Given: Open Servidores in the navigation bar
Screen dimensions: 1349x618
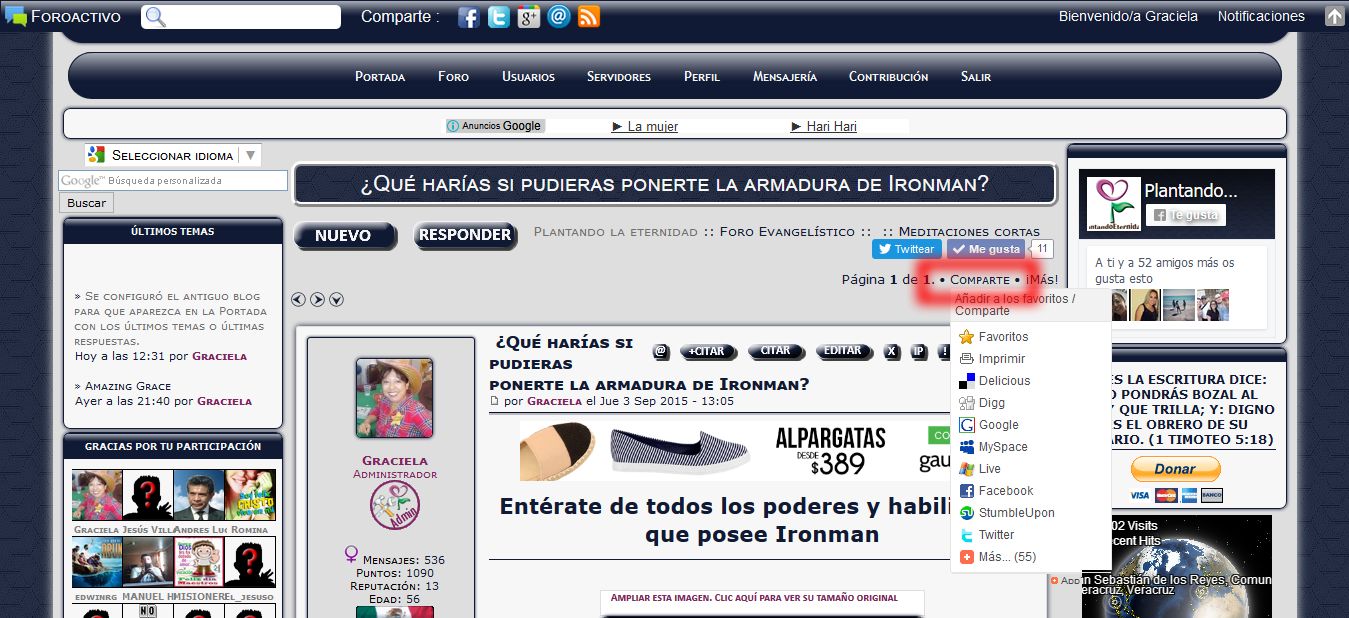Looking at the screenshot, I should [619, 77].
